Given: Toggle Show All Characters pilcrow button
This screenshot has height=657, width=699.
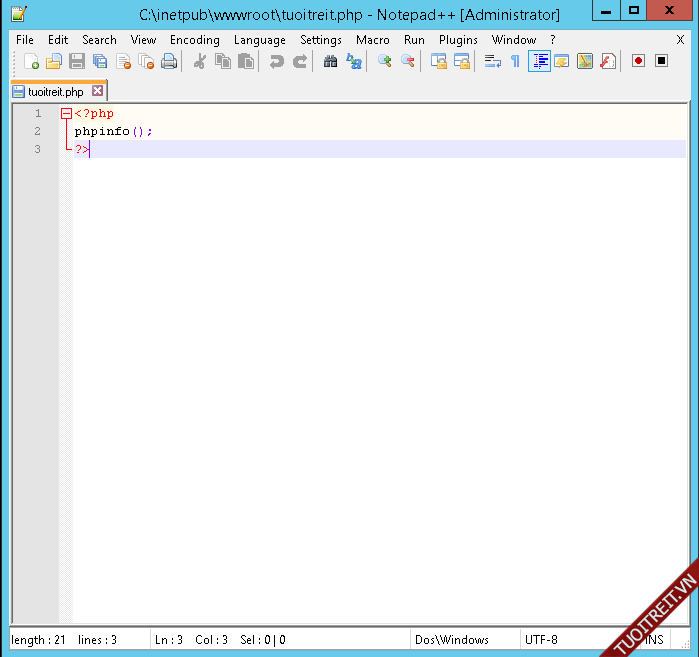Looking at the screenshot, I should tap(515, 61).
